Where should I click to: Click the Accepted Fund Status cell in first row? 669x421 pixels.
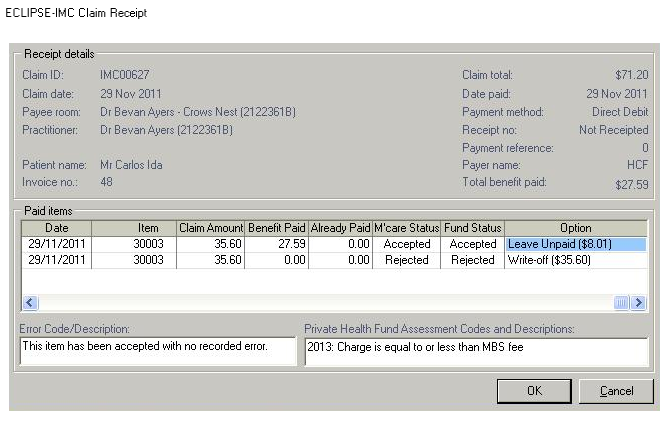coord(473,244)
